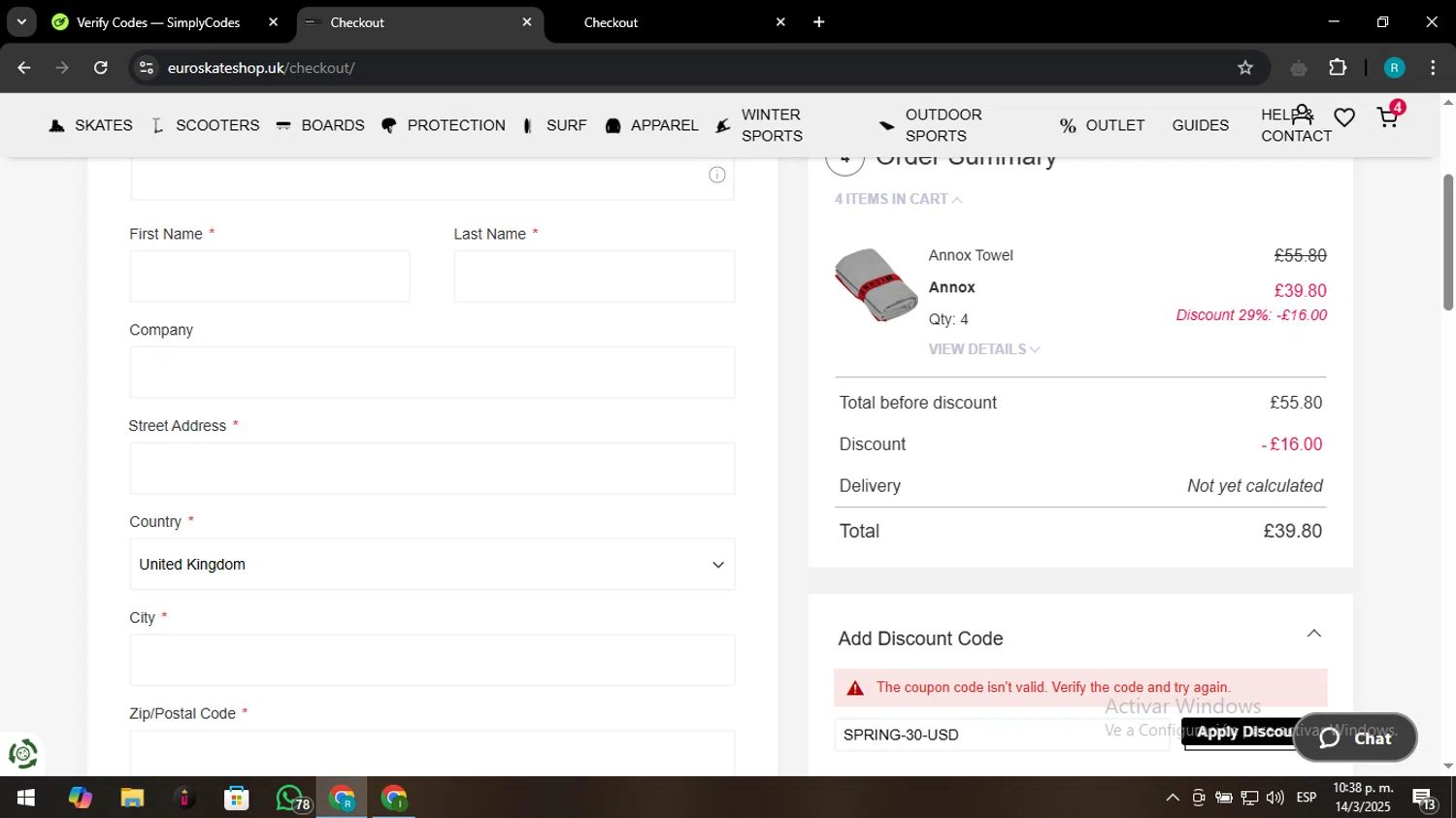Open File Explorer from taskbar
This screenshot has width=1456, height=818.
pyautogui.click(x=132, y=798)
